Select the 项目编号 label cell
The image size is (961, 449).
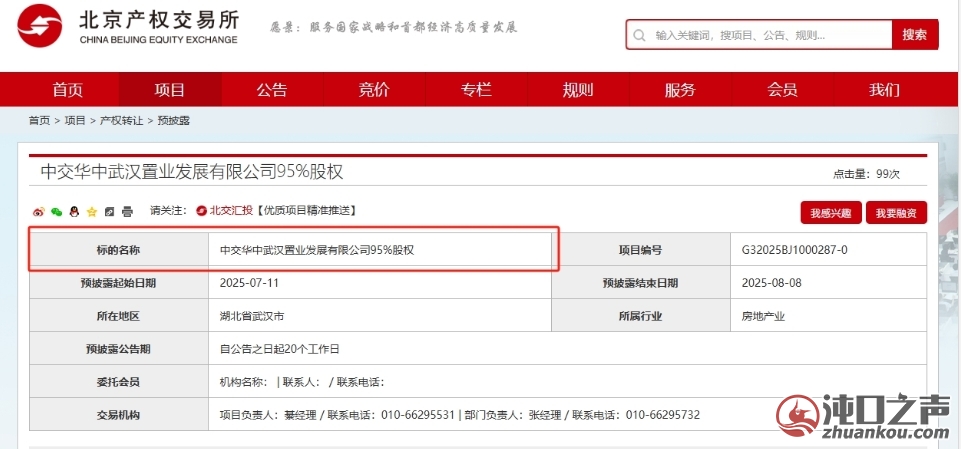pos(640,250)
